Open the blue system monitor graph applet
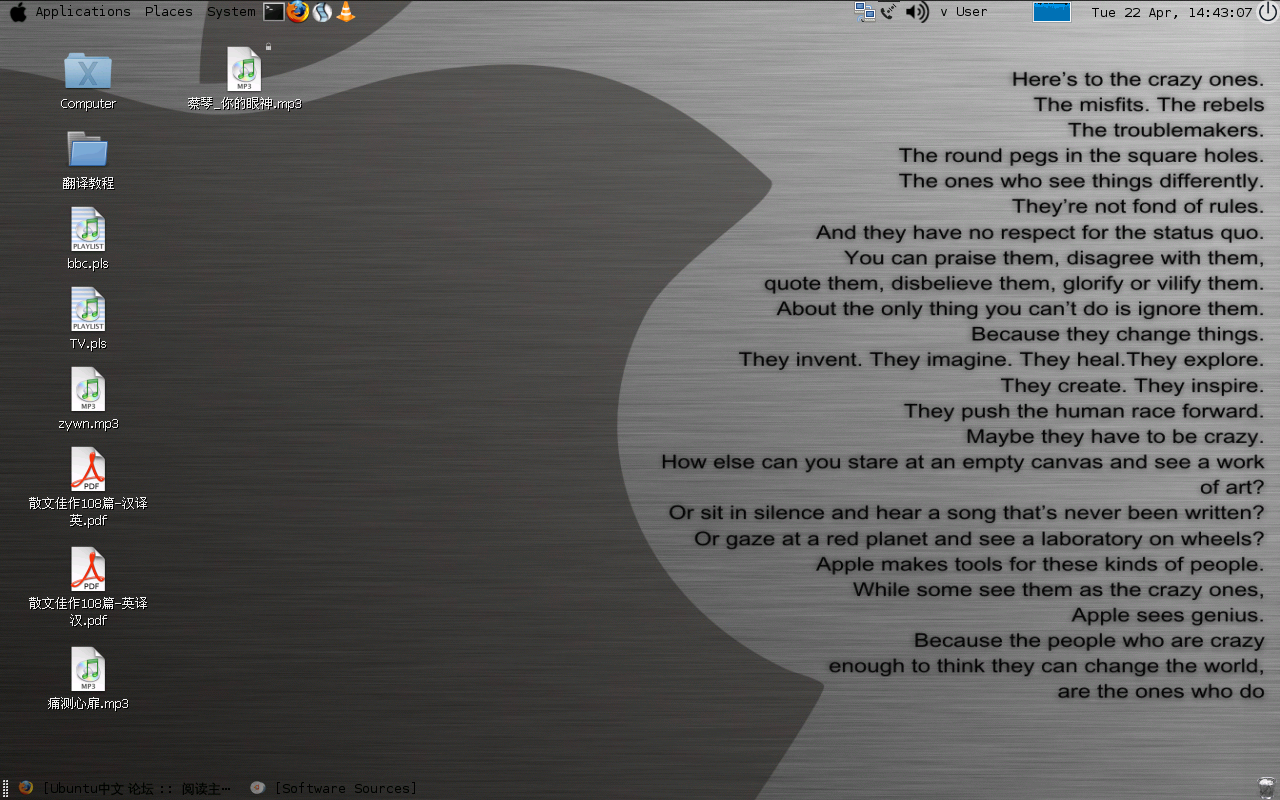 click(x=1052, y=12)
